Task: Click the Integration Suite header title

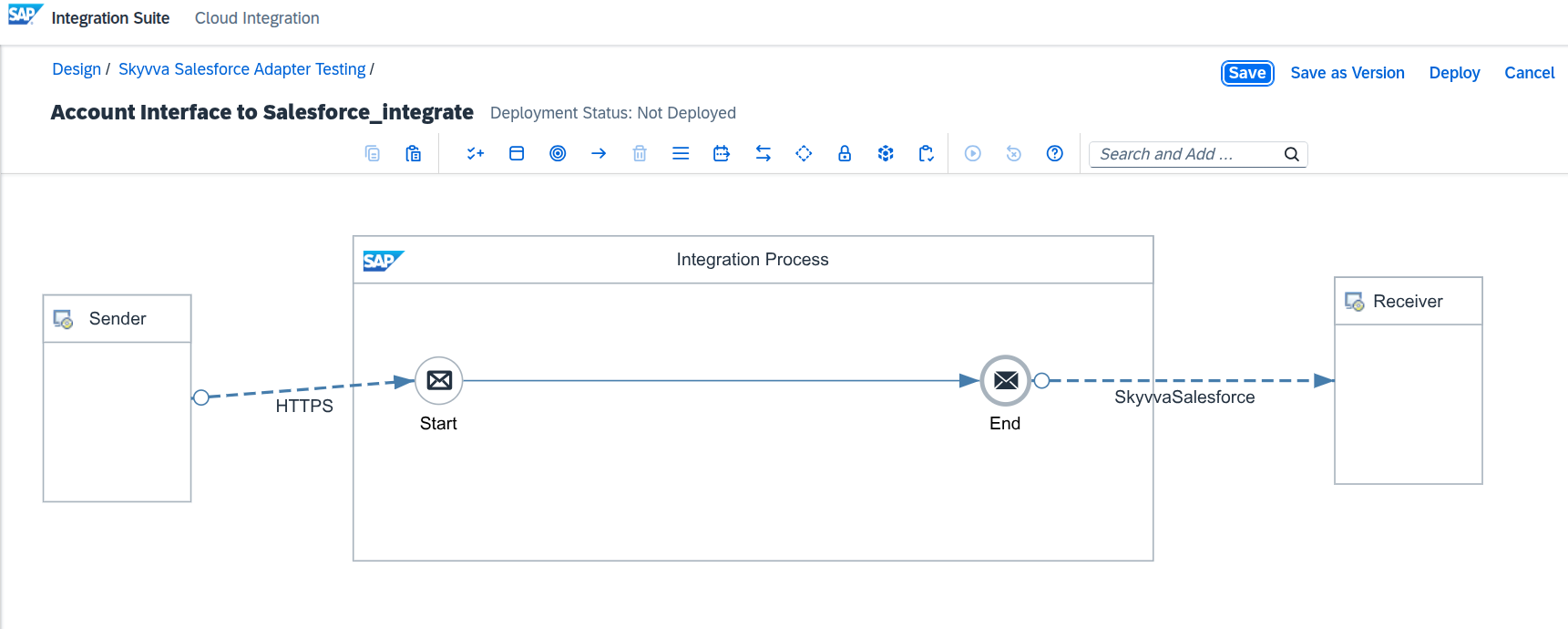Action: tap(110, 18)
